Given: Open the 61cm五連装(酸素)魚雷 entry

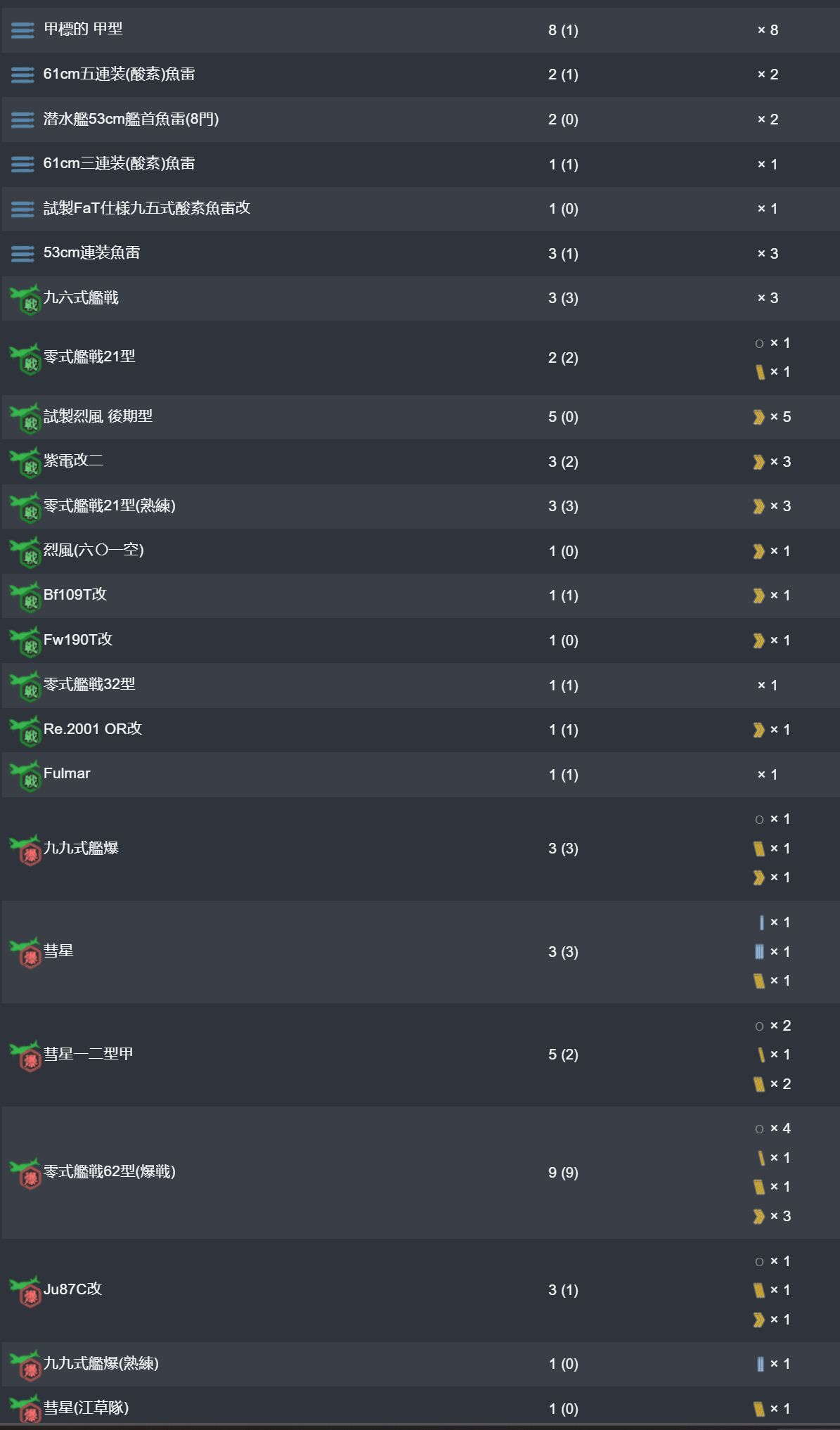Looking at the screenshot, I should pyautogui.click(x=420, y=75).
